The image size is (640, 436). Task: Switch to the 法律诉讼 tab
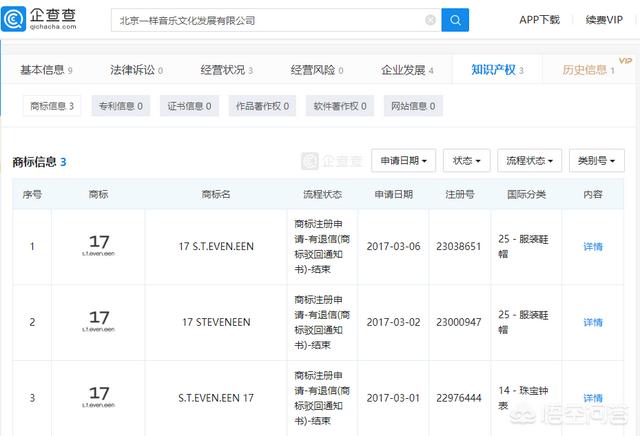[136, 70]
